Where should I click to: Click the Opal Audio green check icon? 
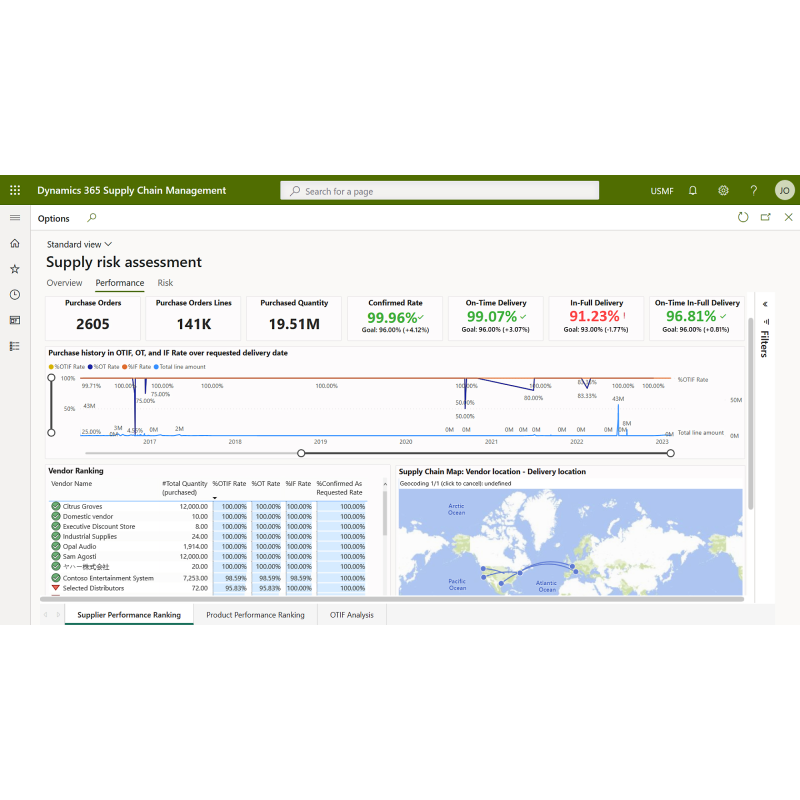point(56,546)
